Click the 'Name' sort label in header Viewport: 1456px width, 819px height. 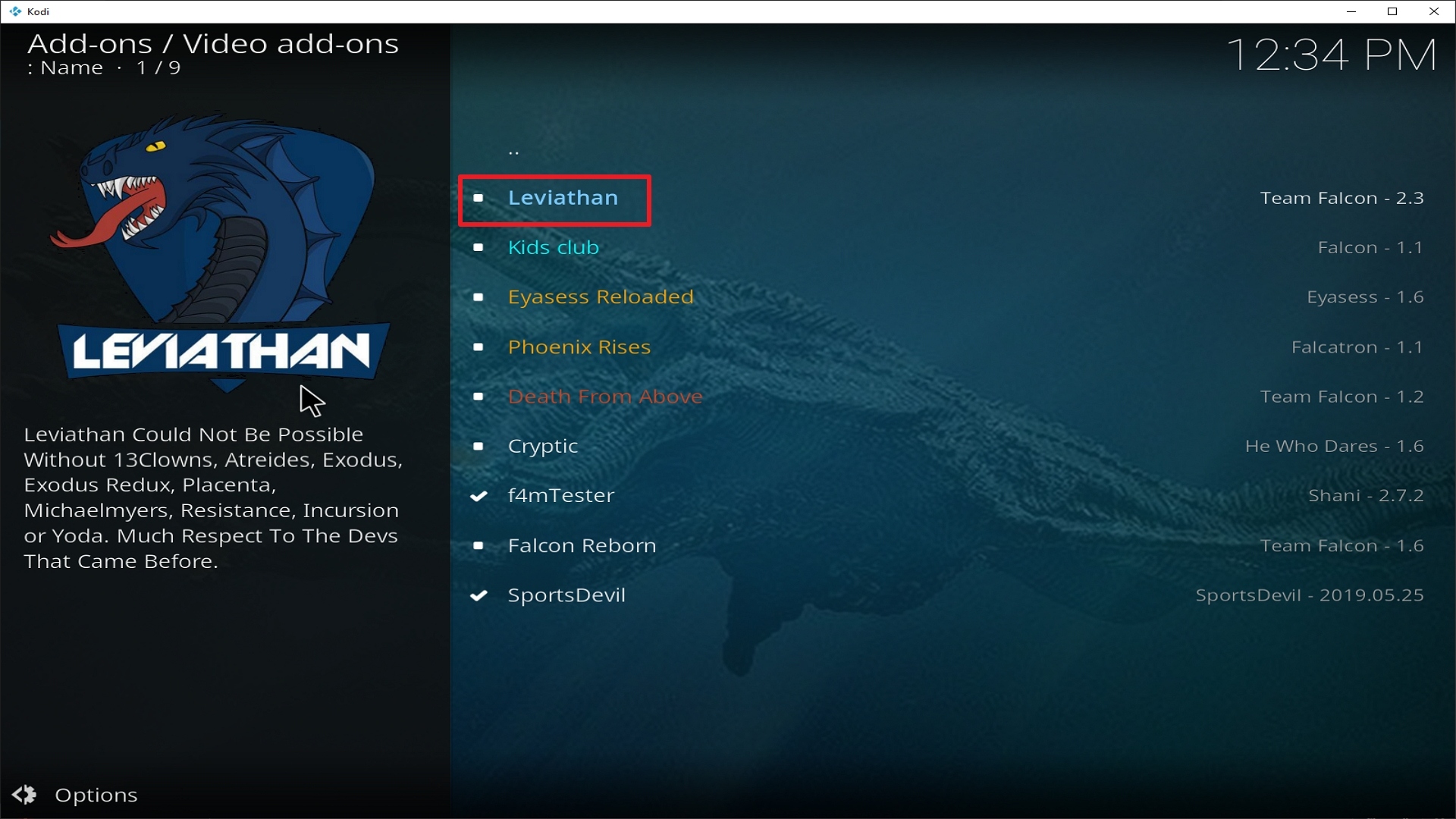coord(71,67)
